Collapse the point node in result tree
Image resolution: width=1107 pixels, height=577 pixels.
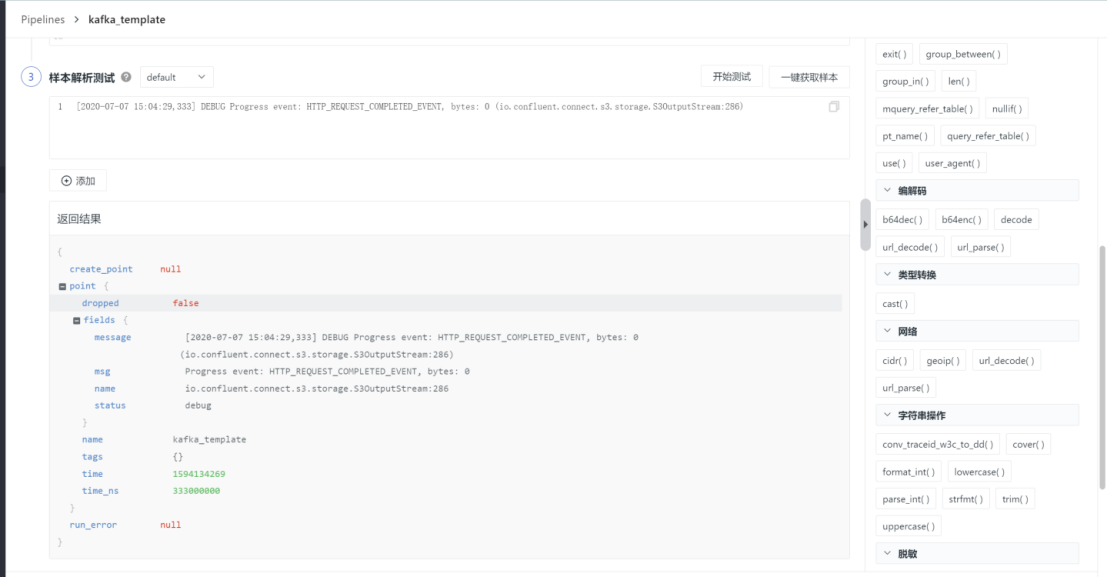[x=62, y=287]
